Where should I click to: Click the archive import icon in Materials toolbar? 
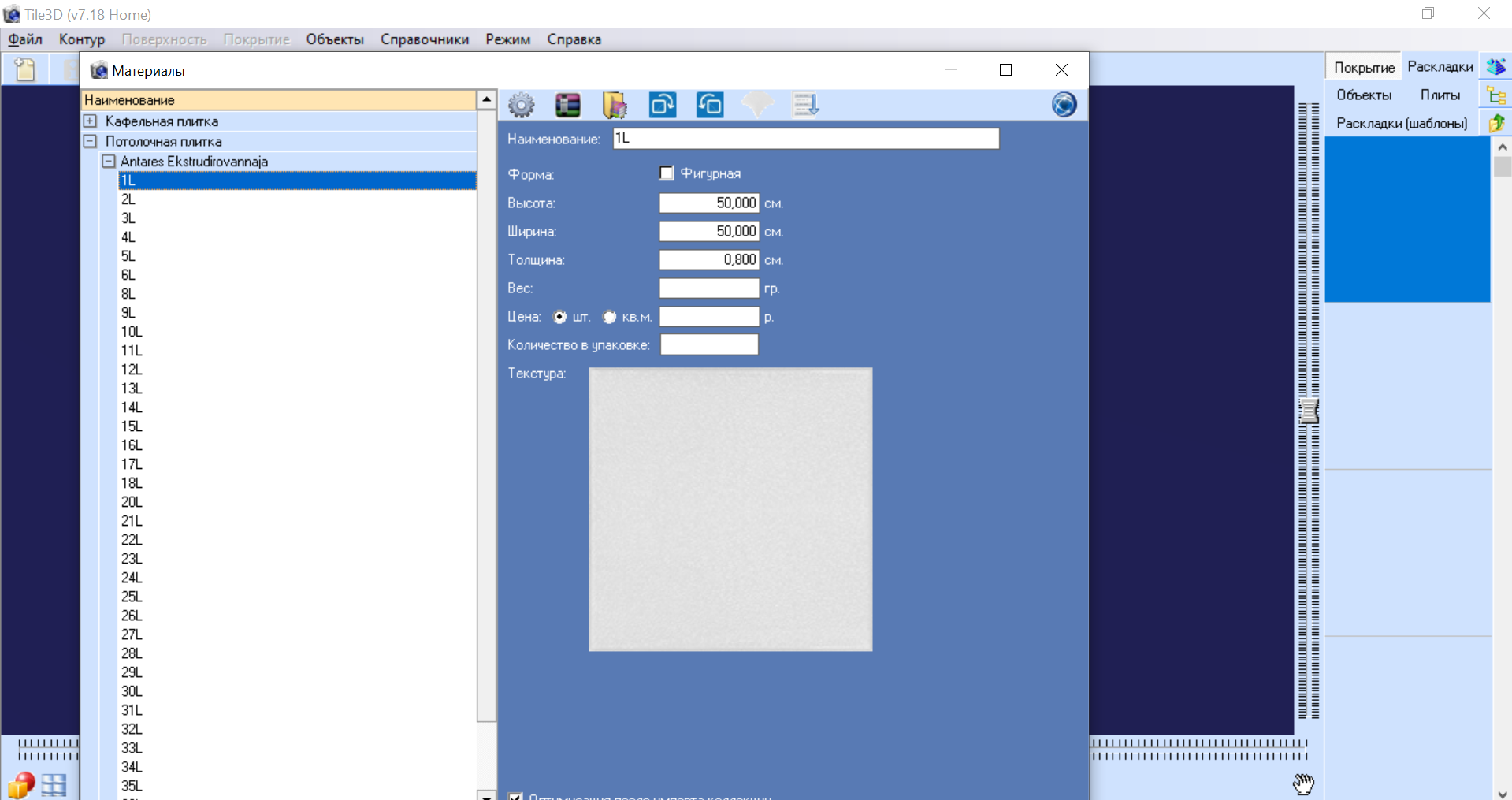pyautogui.click(x=568, y=105)
